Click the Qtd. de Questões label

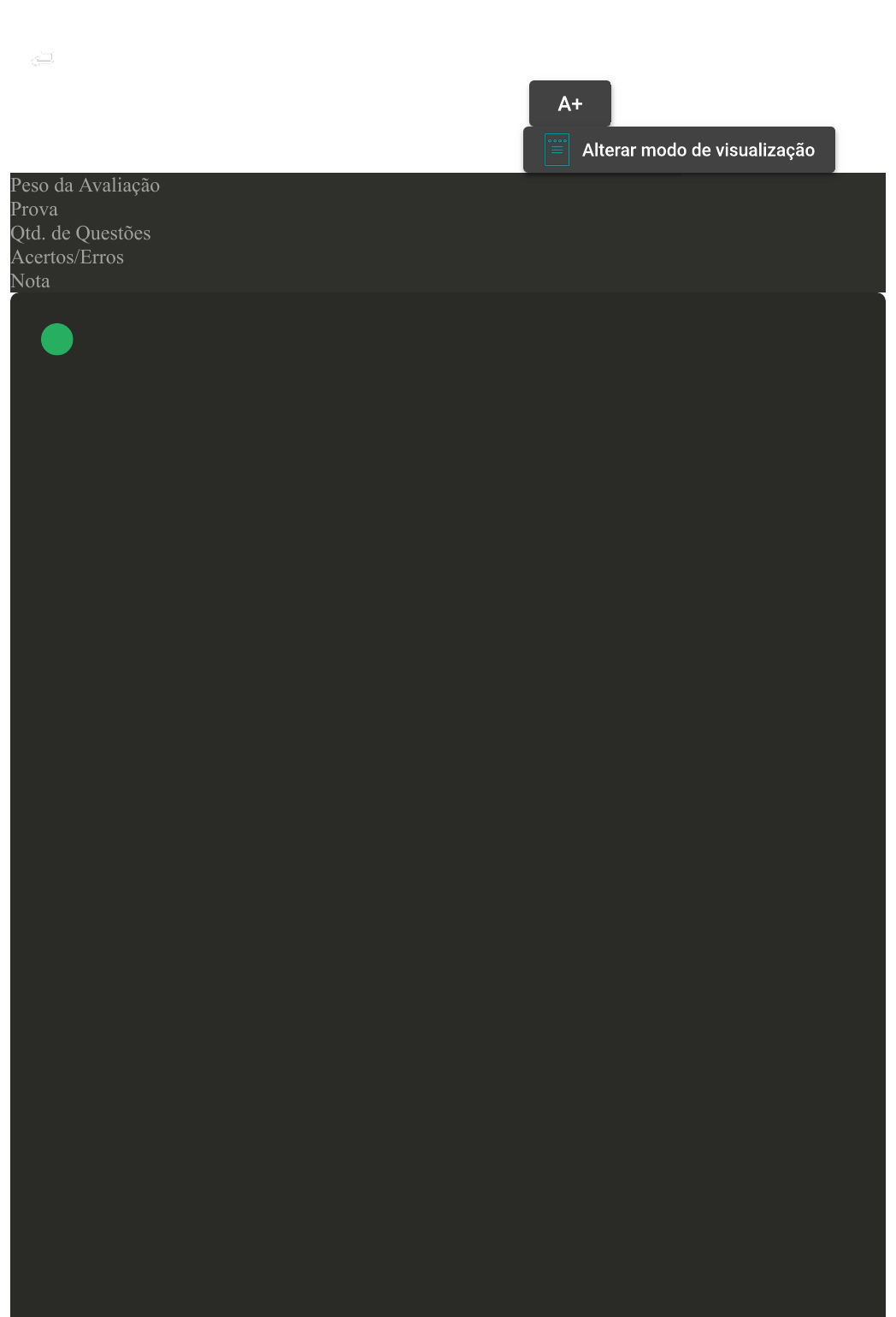80,233
